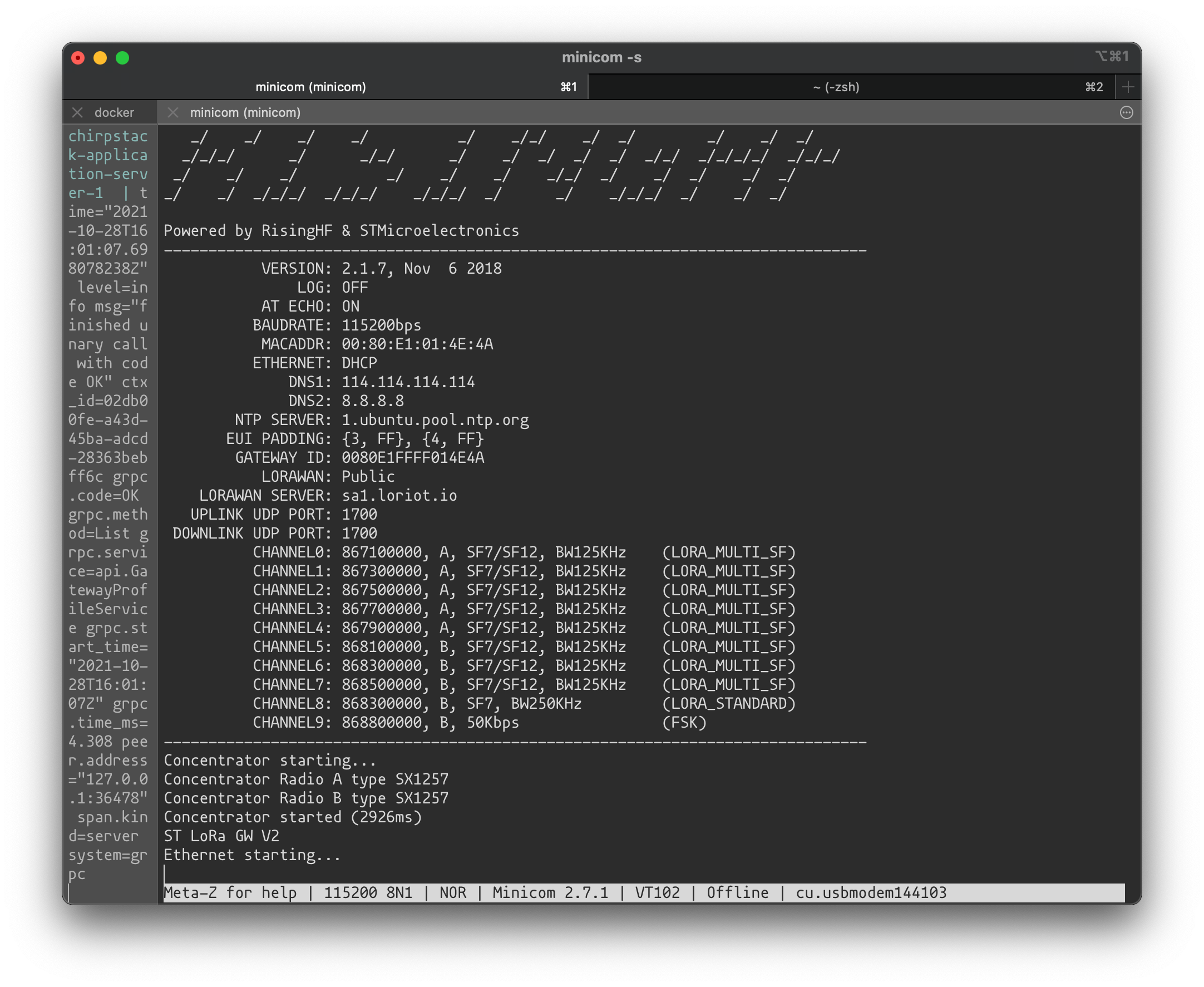This screenshot has height=987, width=1204.
Task: Click the CHANNEL3 867700000 row
Action: [x=524, y=609]
